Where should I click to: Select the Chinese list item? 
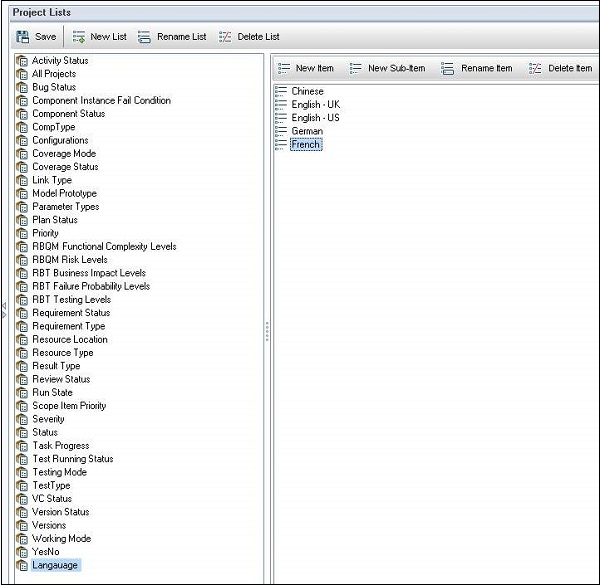pyautogui.click(x=307, y=92)
